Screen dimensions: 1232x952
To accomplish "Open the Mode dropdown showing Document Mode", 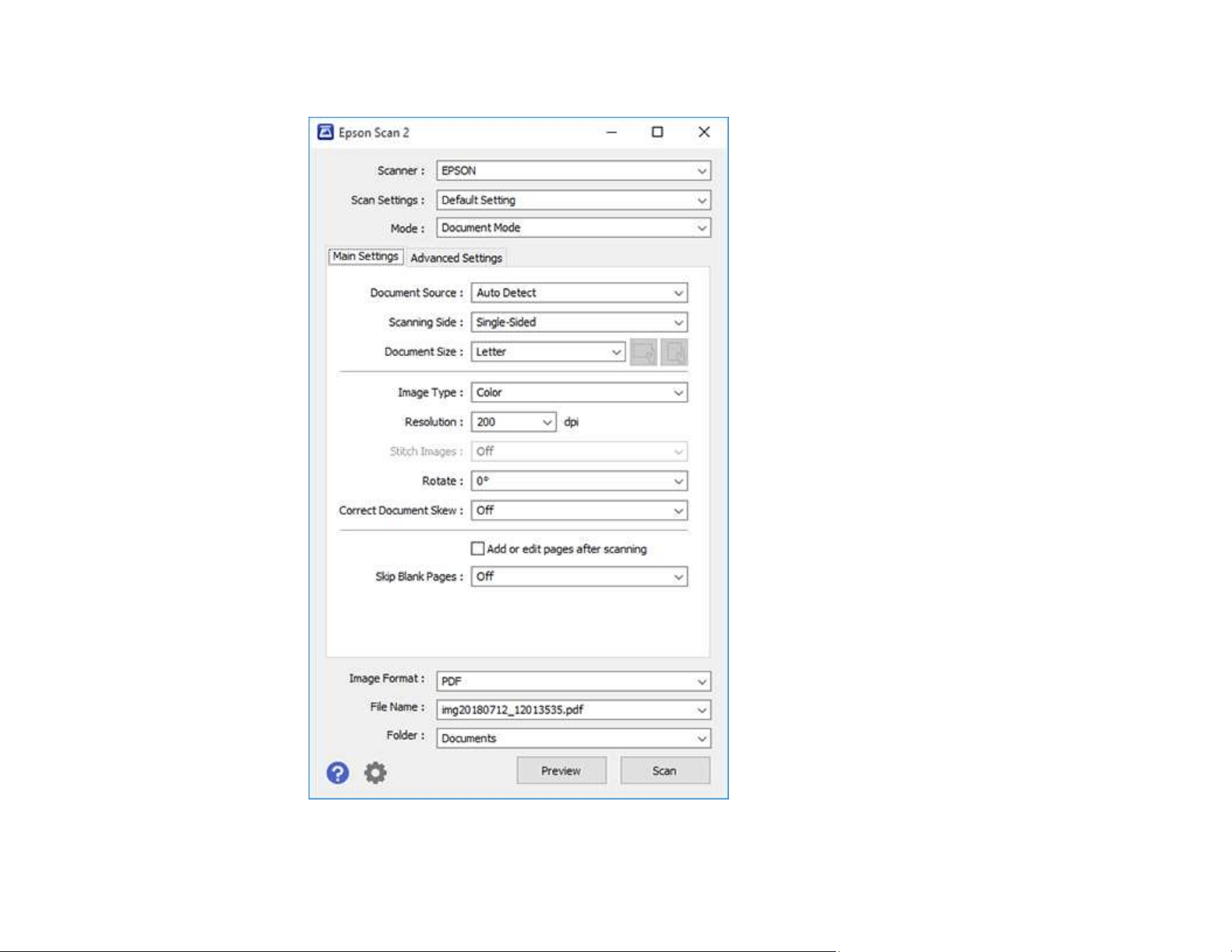I will (574, 228).
